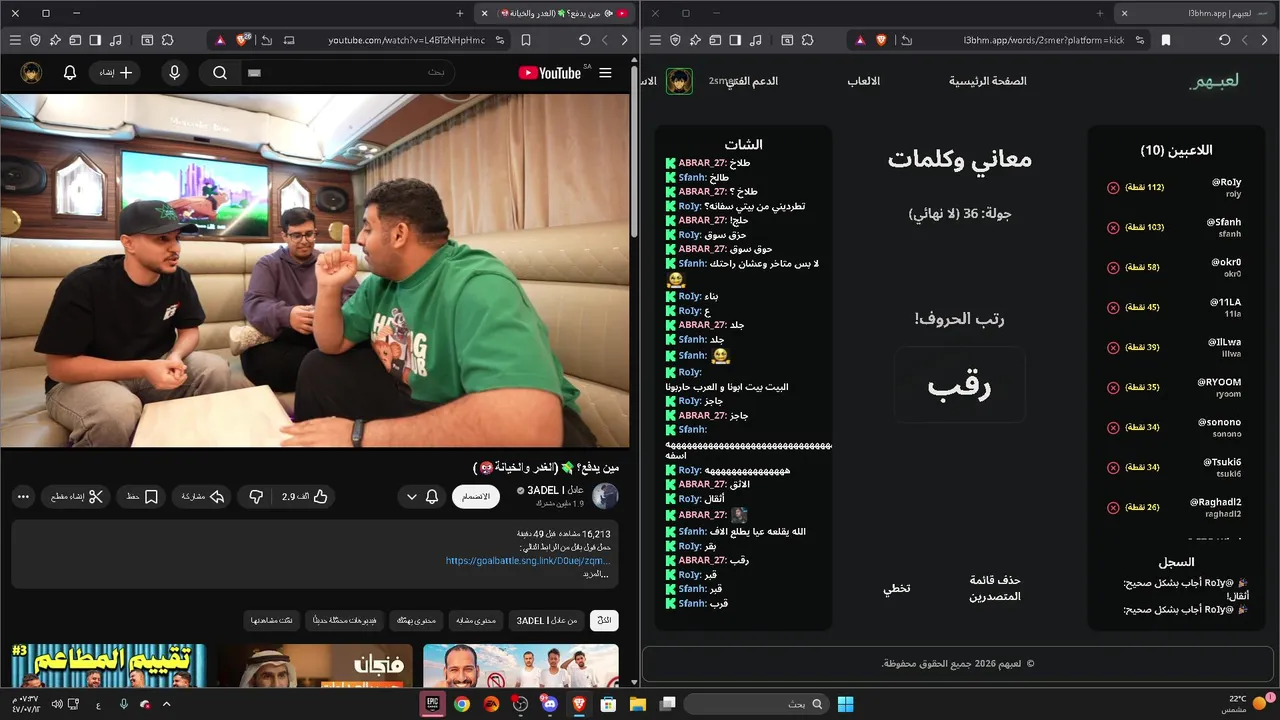This screenshot has width=1280, height=720.
Task: Click the youtube.com address bar
Action: [406, 40]
